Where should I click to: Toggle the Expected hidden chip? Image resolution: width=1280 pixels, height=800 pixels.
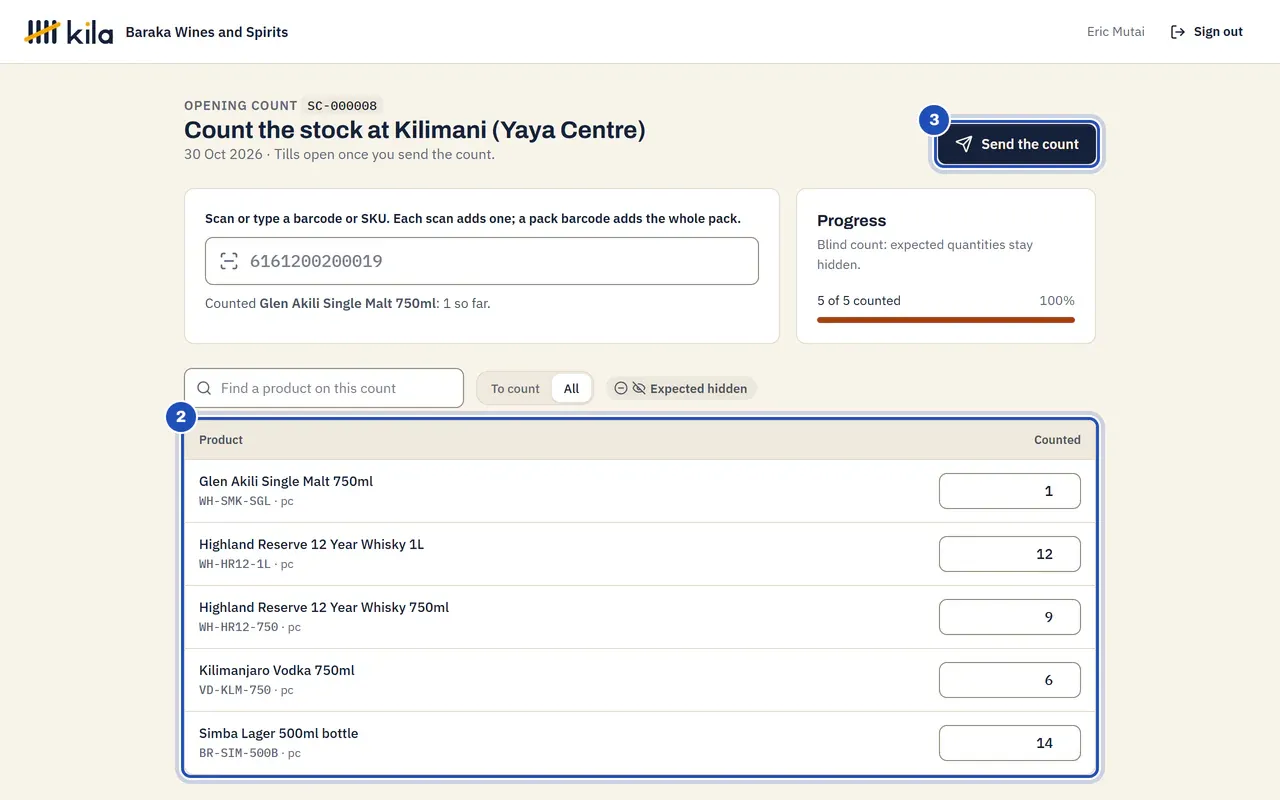point(681,388)
